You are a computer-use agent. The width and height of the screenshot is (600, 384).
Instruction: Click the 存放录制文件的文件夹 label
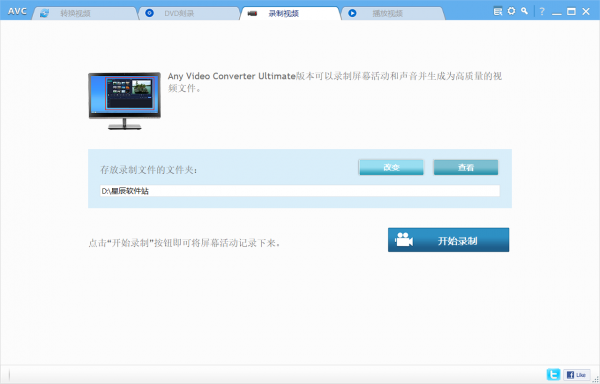coord(148,170)
